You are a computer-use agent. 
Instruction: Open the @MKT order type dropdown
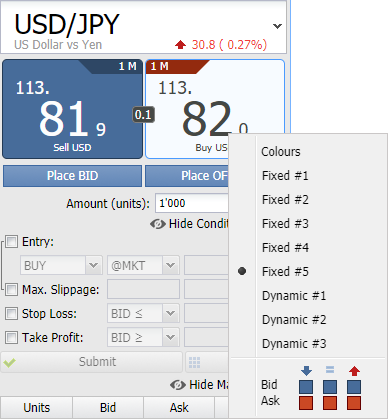tap(143, 265)
